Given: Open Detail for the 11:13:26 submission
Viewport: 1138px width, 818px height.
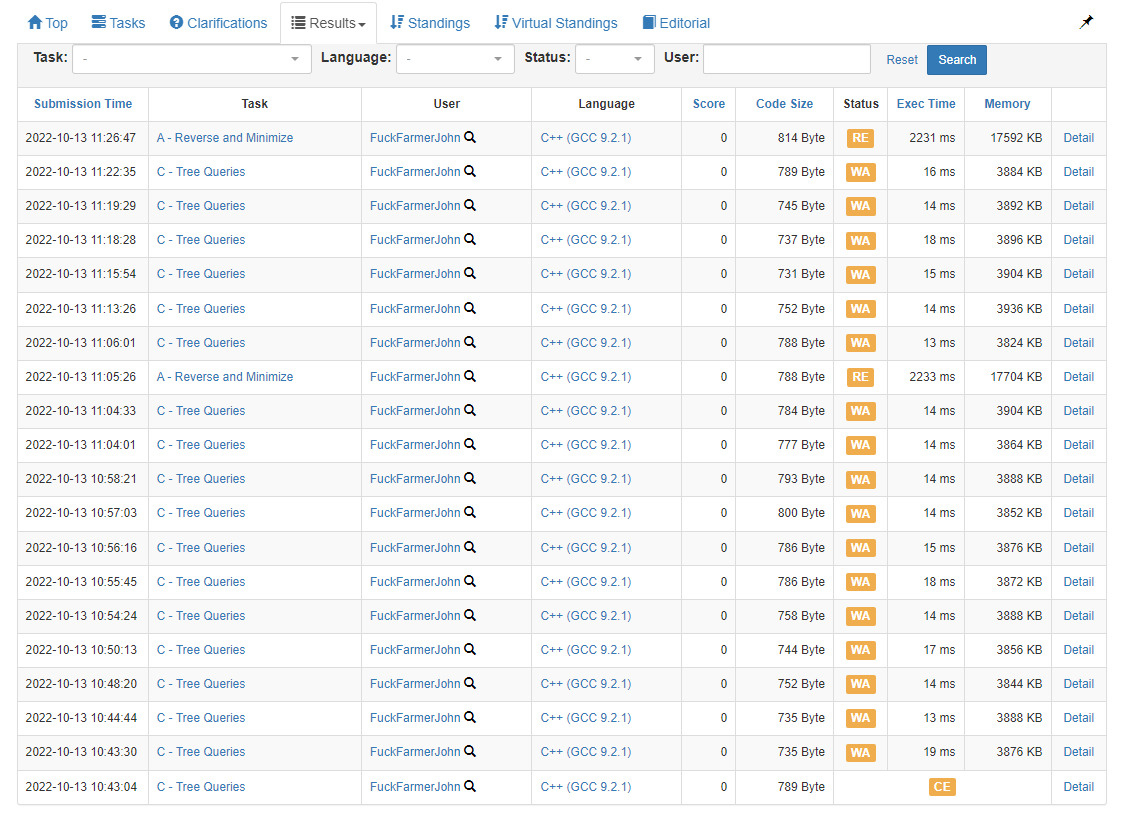Looking at the screenshot, I should [x=1078, y=308].
